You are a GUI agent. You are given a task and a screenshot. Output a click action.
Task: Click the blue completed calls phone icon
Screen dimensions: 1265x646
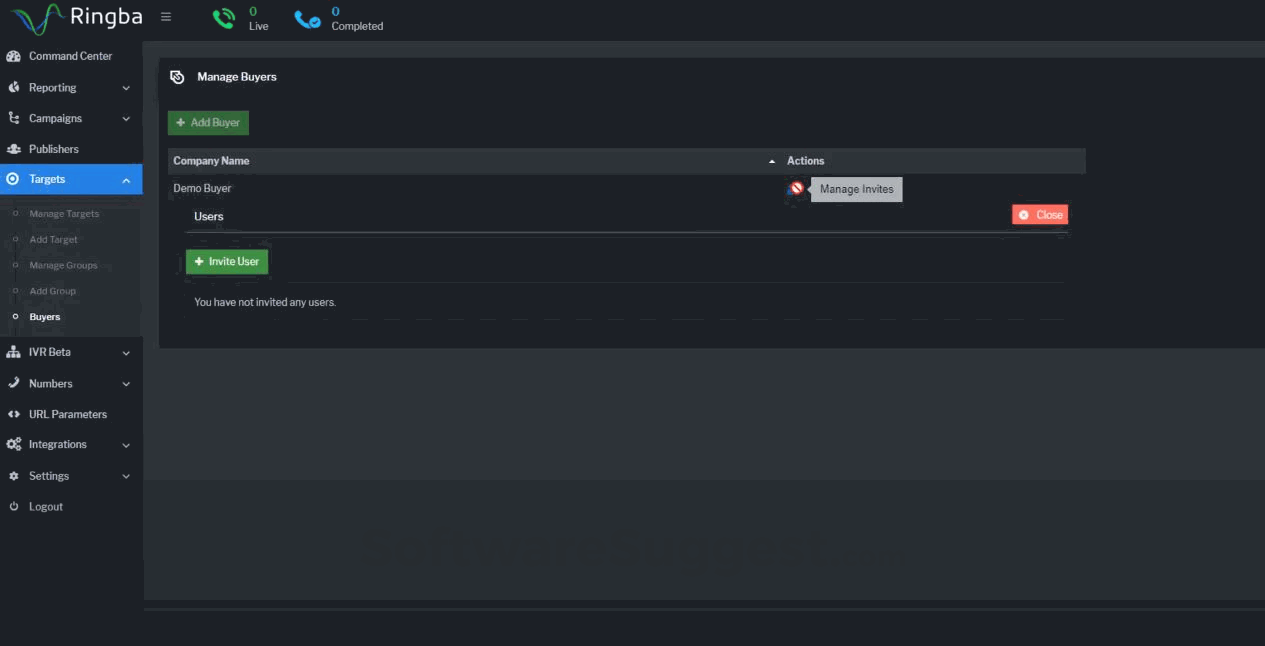tap(308, 19)
